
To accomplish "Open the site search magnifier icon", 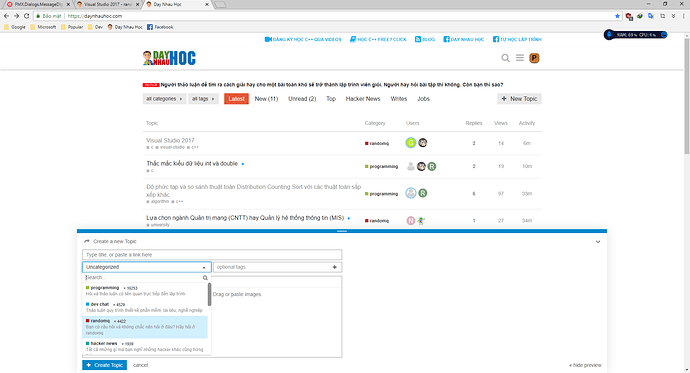I will (506, 58).
